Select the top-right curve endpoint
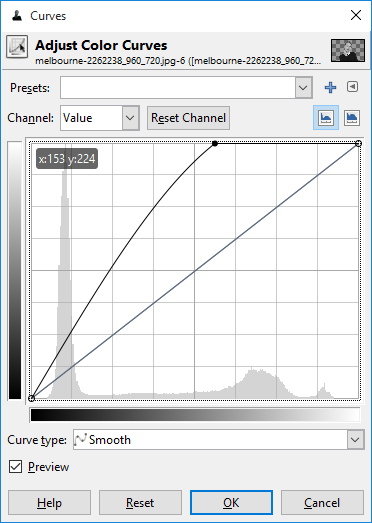This screenshot has height=523, width=372. pos(358,143)
